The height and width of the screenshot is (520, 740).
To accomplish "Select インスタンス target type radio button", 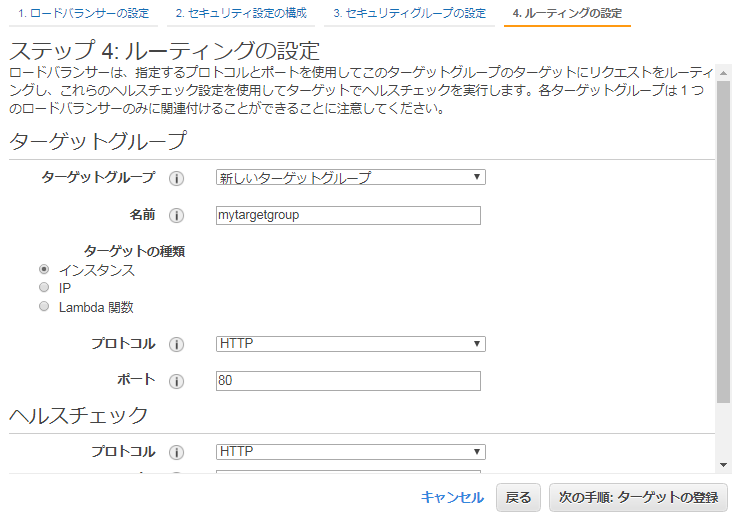I will tap(44, 270).
